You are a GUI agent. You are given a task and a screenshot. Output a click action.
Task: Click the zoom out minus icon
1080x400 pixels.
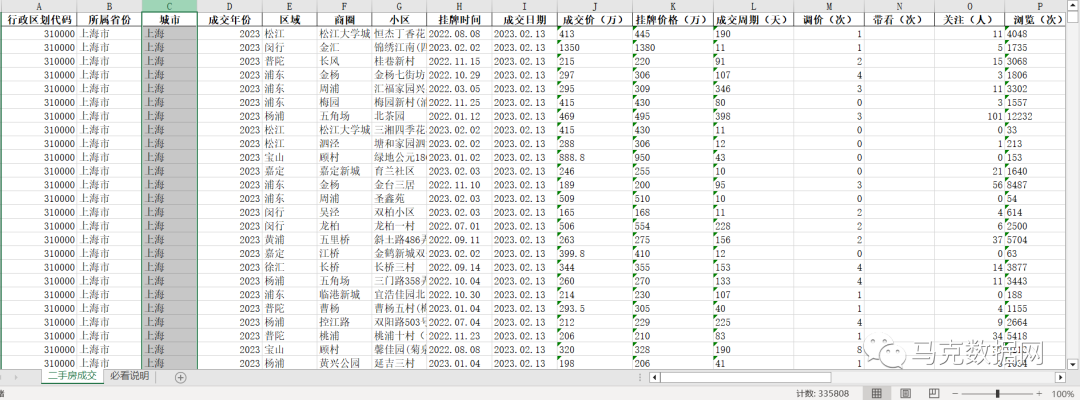coord(955,393)
